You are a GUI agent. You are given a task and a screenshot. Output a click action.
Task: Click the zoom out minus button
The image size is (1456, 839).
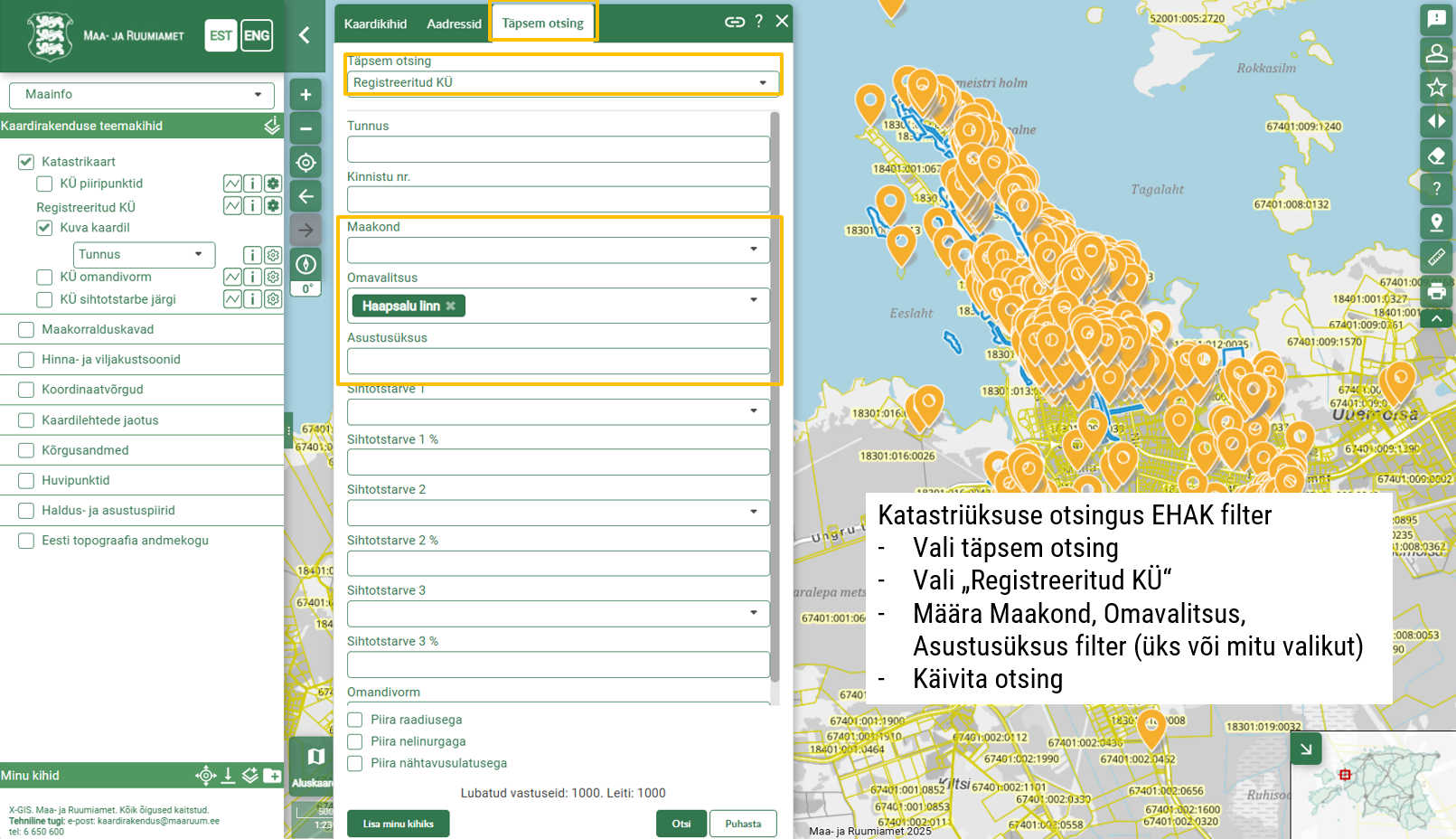point(305,129)
